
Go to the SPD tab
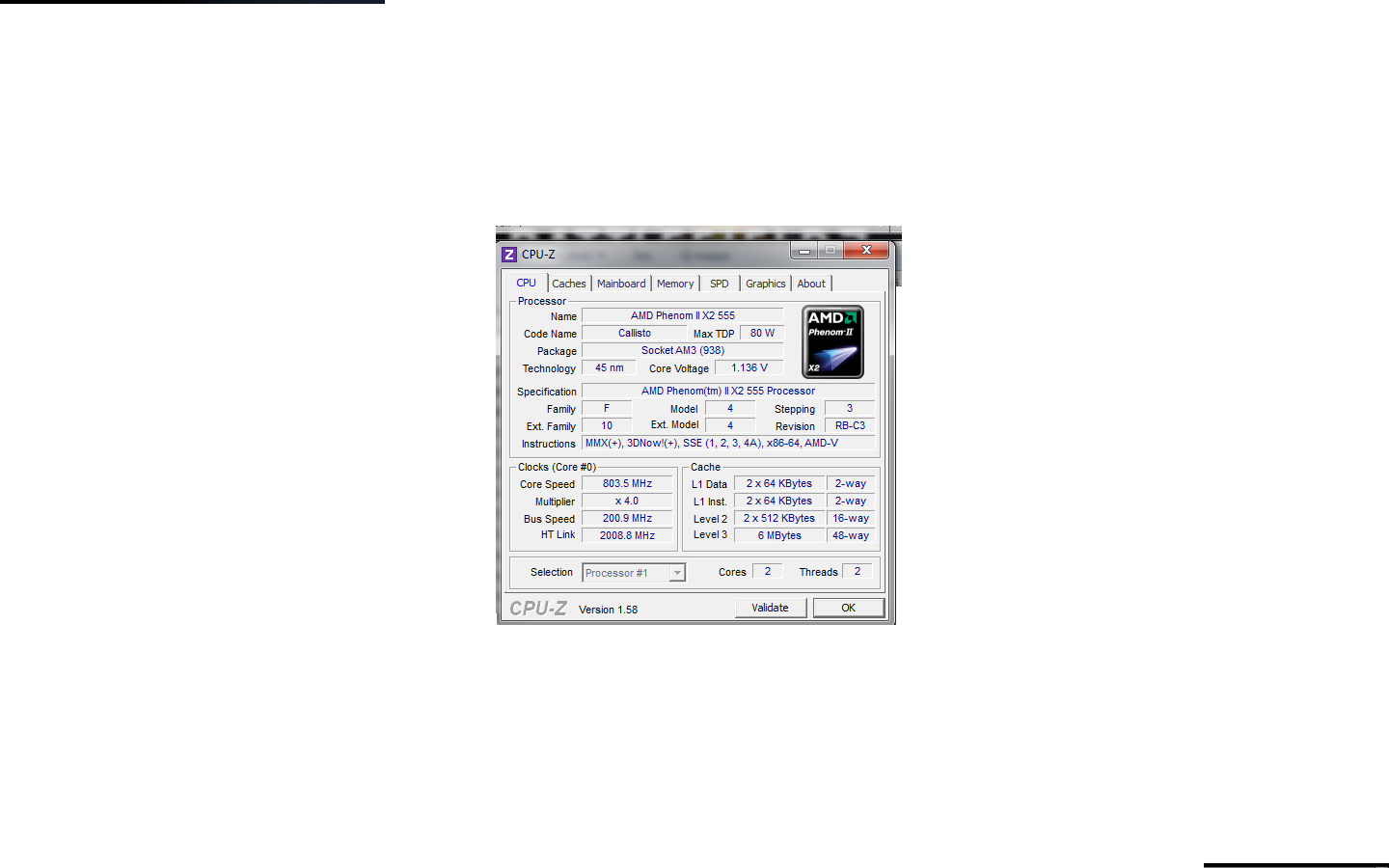(x=720, y=284)
